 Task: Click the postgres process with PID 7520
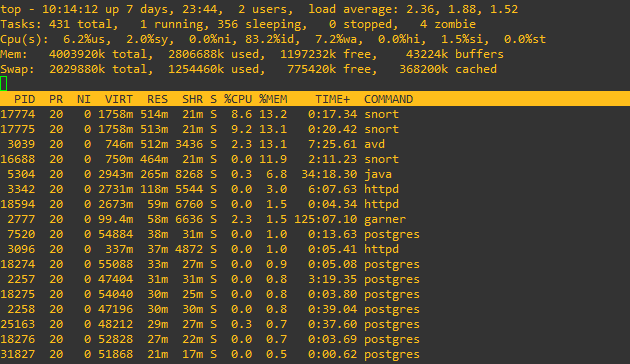pos(210,234)
